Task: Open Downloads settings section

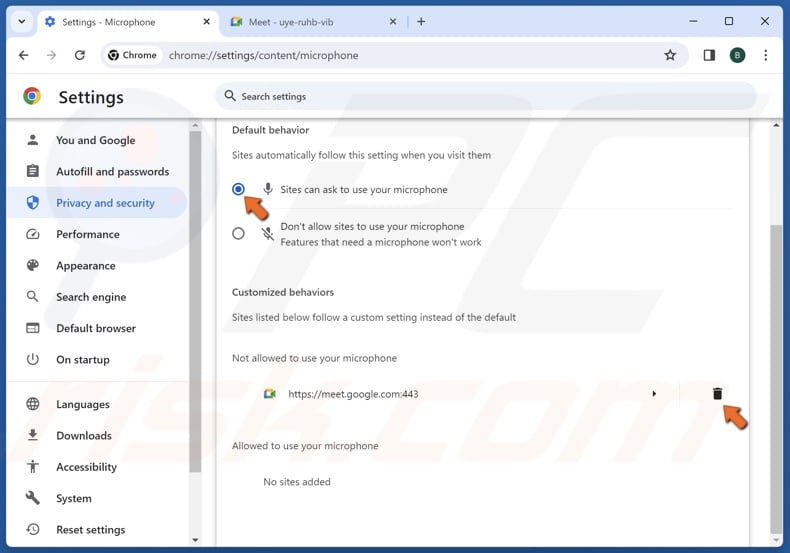Action: click(97, 435)
